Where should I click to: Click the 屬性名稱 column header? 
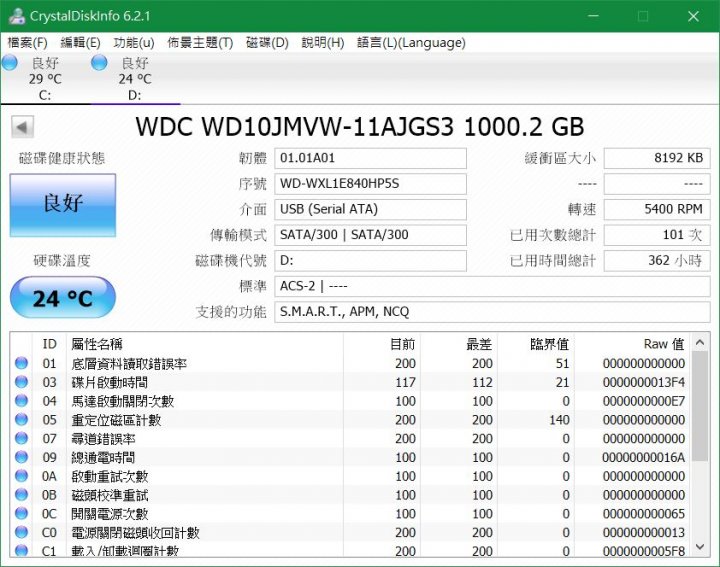205,344
